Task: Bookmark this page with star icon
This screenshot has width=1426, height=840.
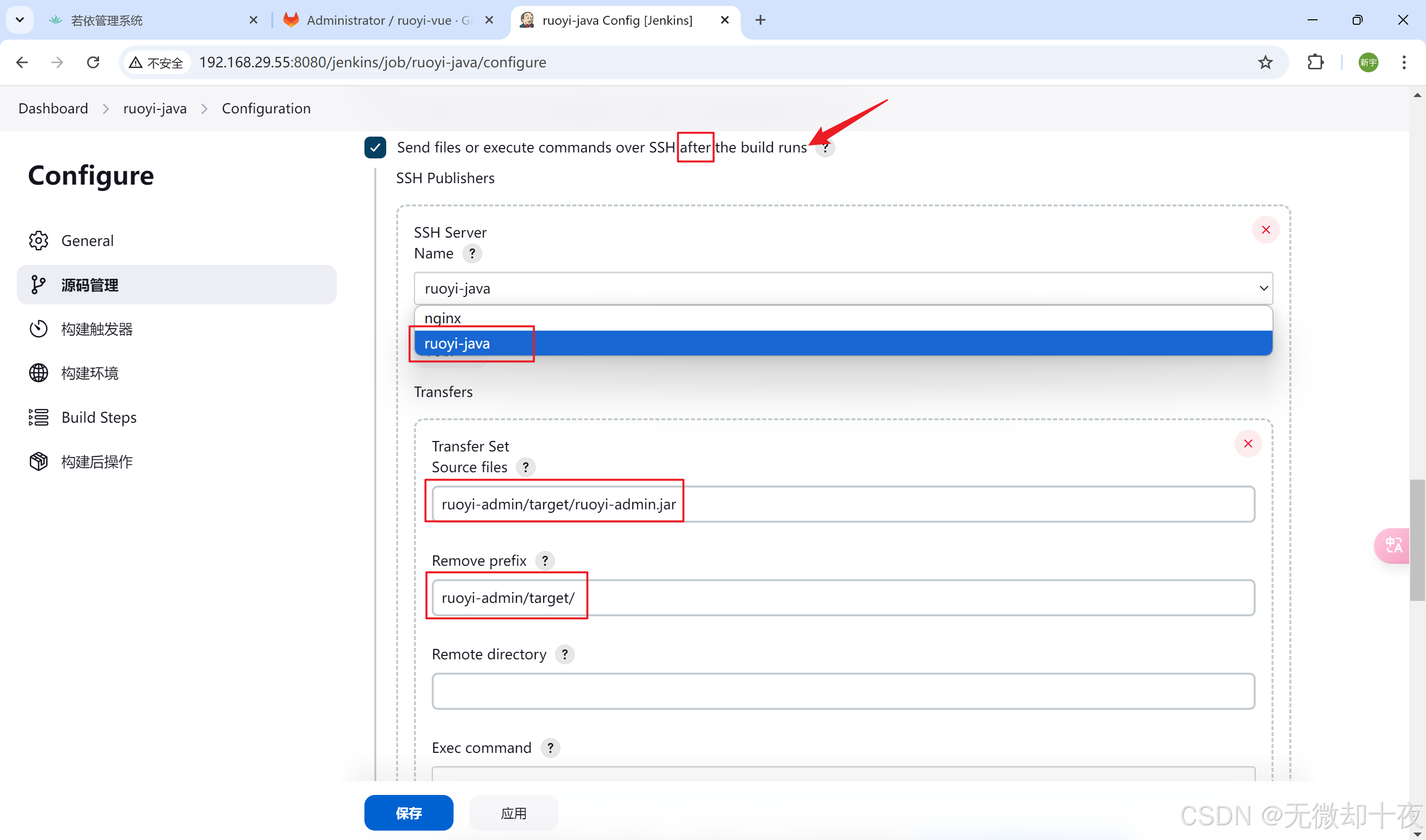Action: (1265, 62)
